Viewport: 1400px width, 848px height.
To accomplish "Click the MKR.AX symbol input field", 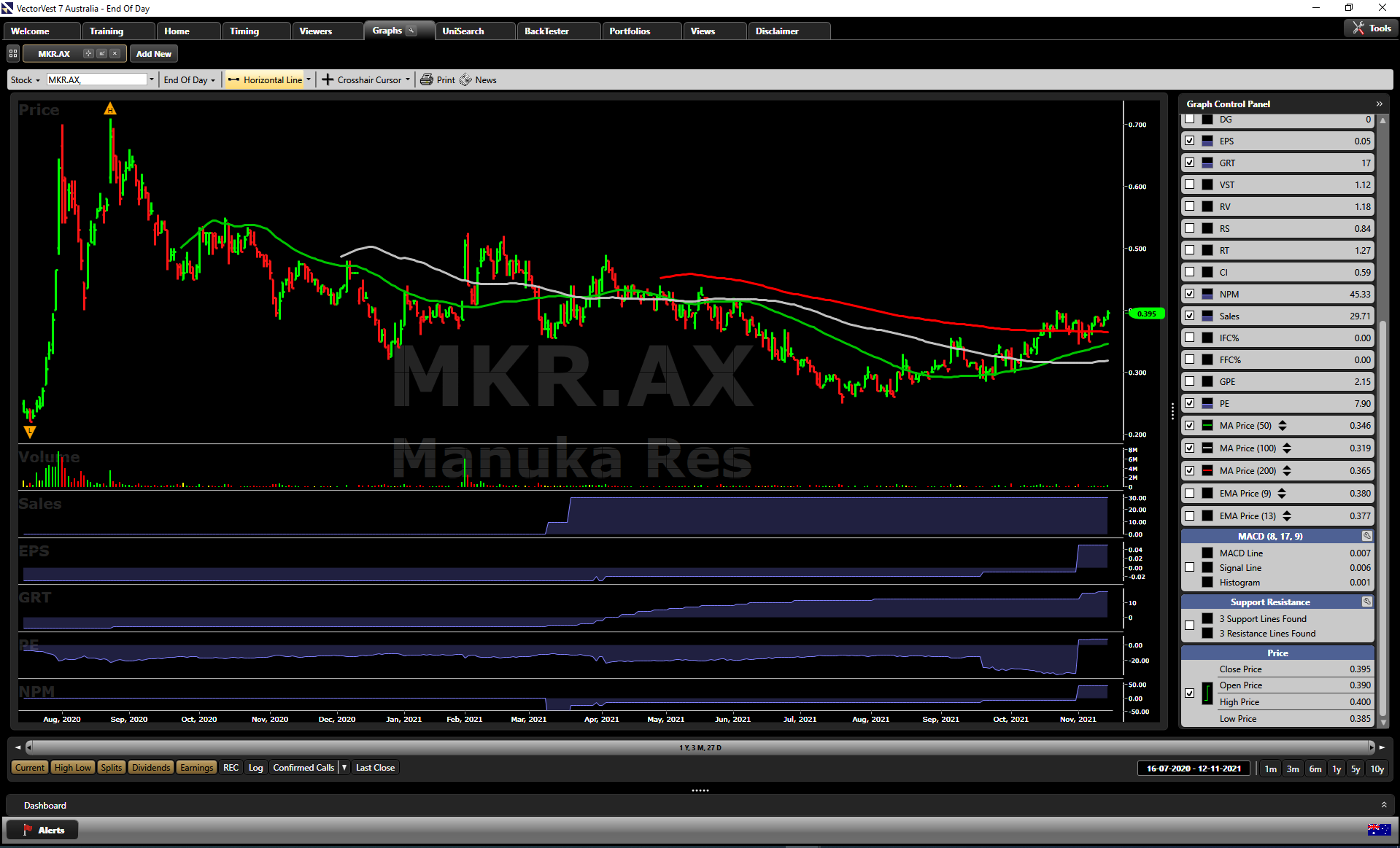I will click(x=97, y=79).
